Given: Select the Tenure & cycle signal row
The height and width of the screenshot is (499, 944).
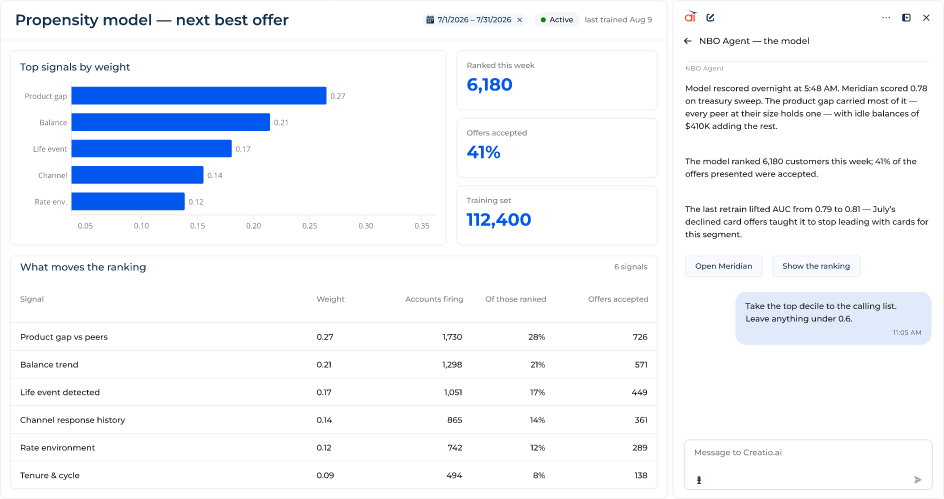Looking at the screenshot, I should pyautogui.click(x=334, y=476).
